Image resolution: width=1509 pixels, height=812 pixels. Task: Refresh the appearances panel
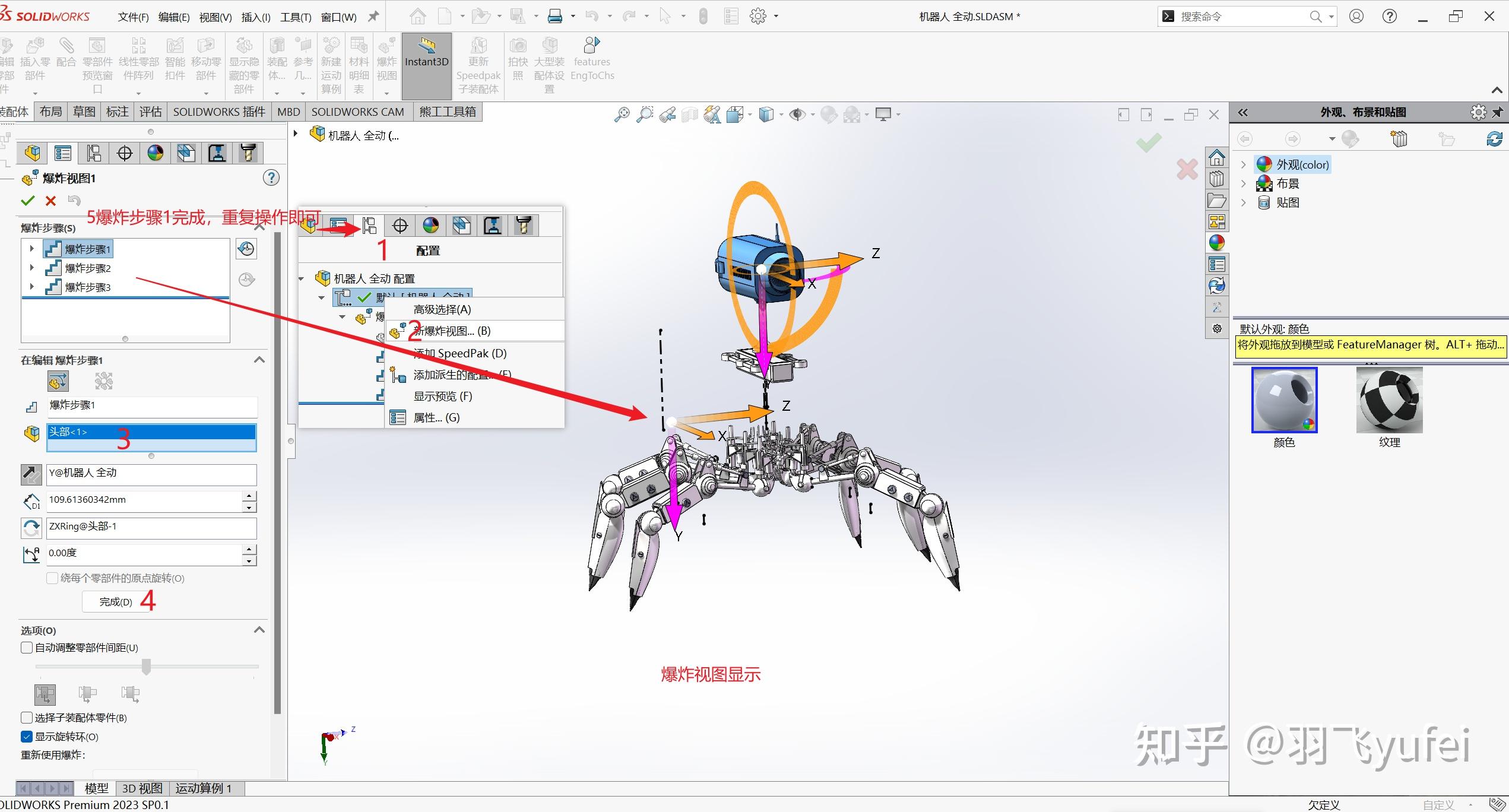point(1494,139)
